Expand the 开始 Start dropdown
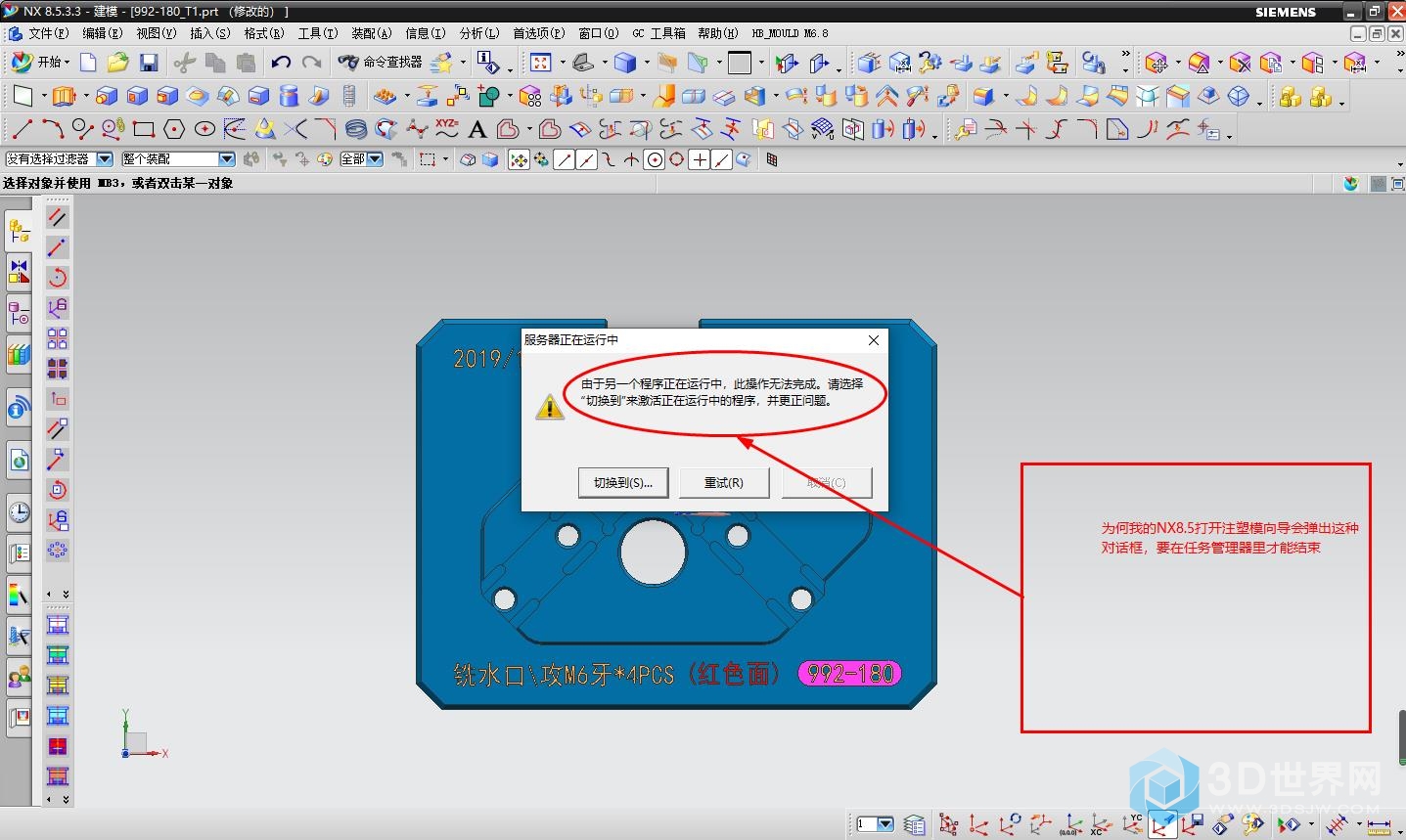1406x840 pixels. tap(40, 62)
